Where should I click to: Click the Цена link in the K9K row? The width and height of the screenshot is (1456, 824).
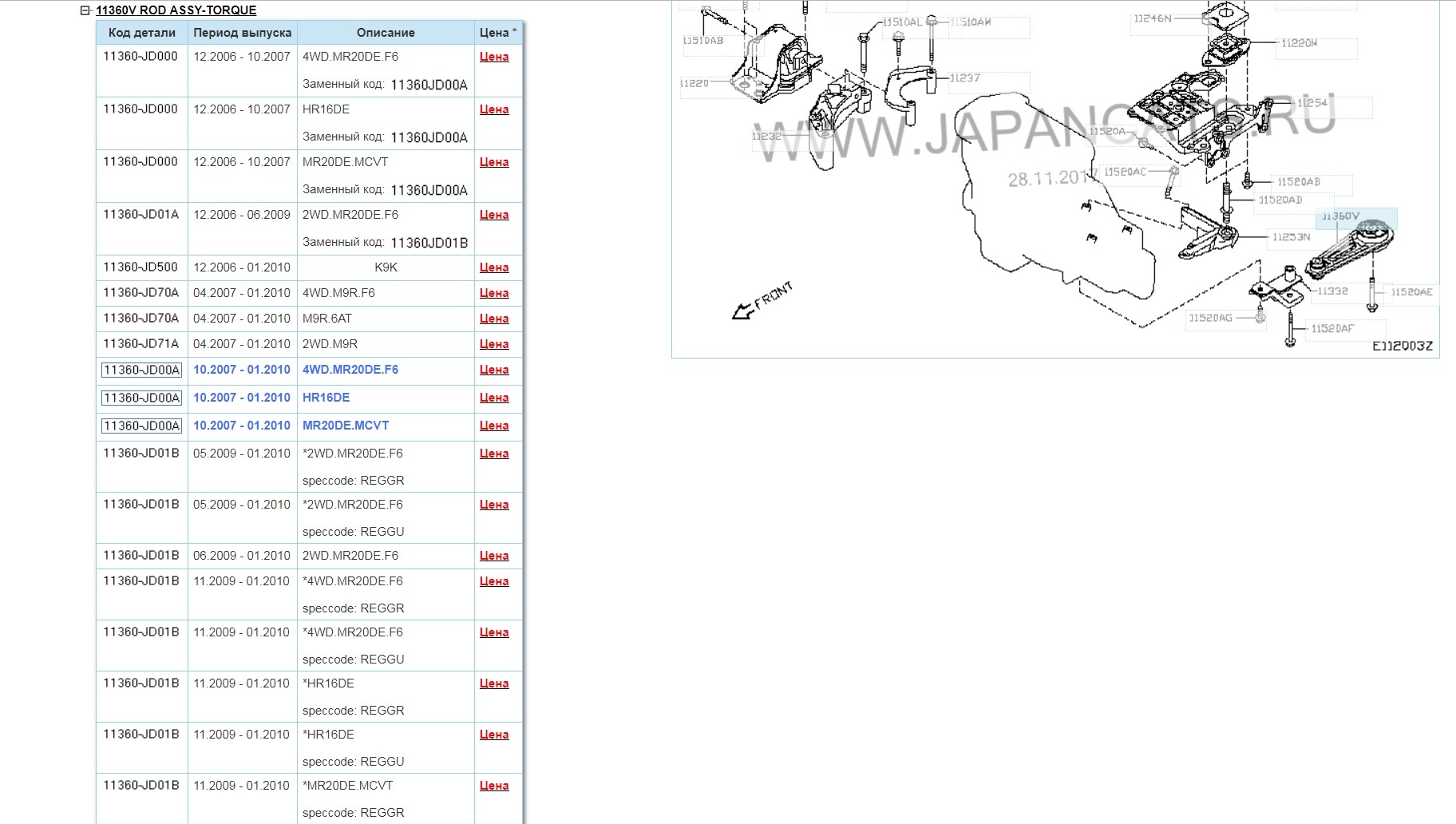click(x=494, y=267)
